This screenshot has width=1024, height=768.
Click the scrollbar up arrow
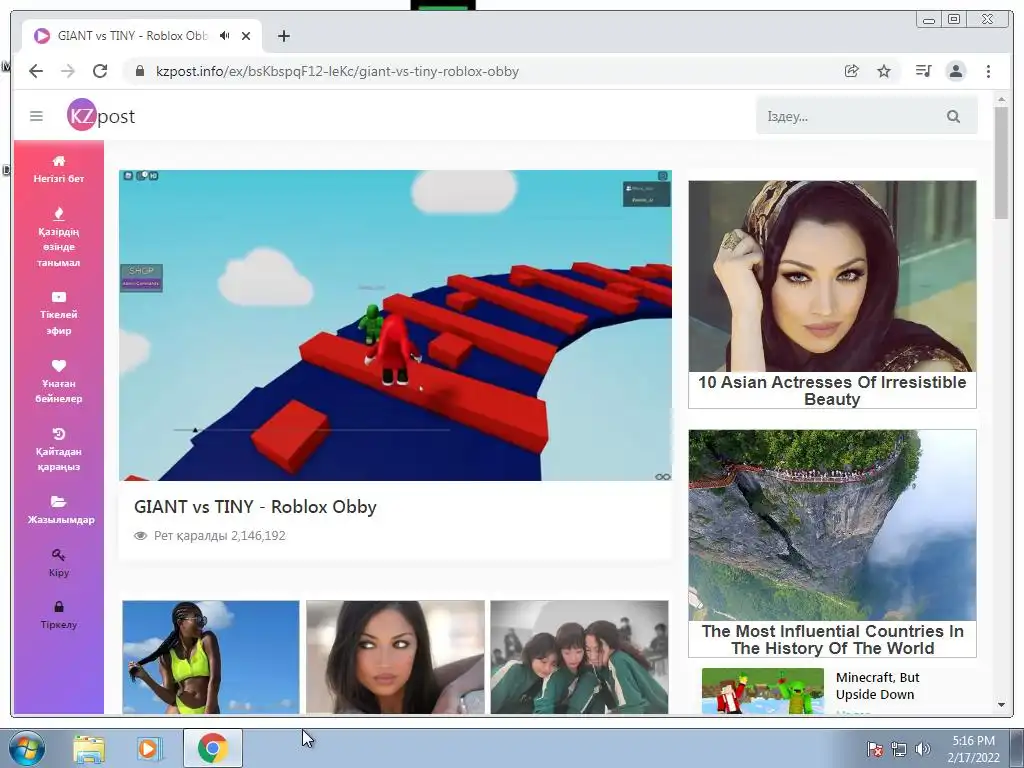pos(1001,100)
